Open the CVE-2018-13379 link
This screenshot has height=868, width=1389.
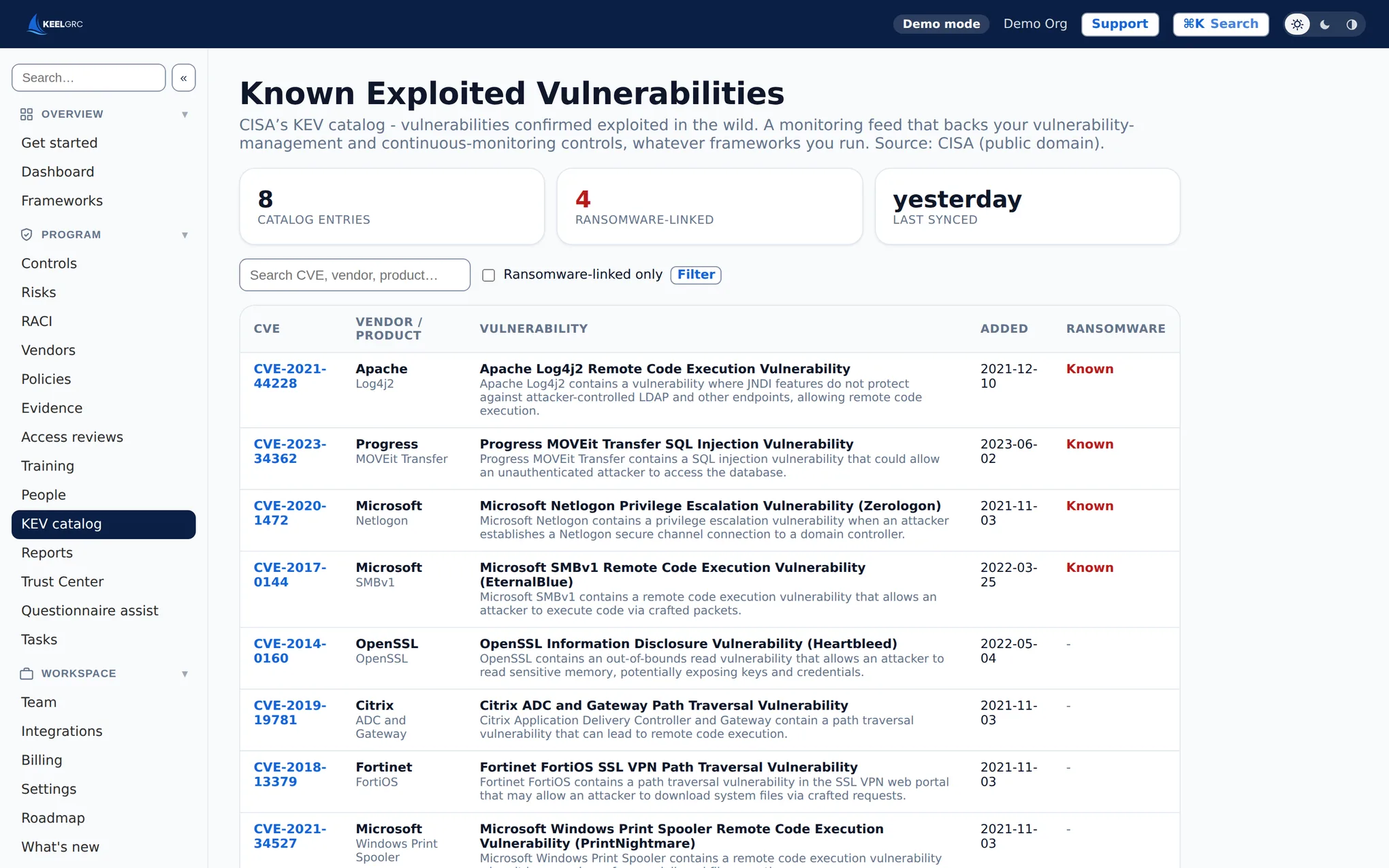click(x=290, y=774)
